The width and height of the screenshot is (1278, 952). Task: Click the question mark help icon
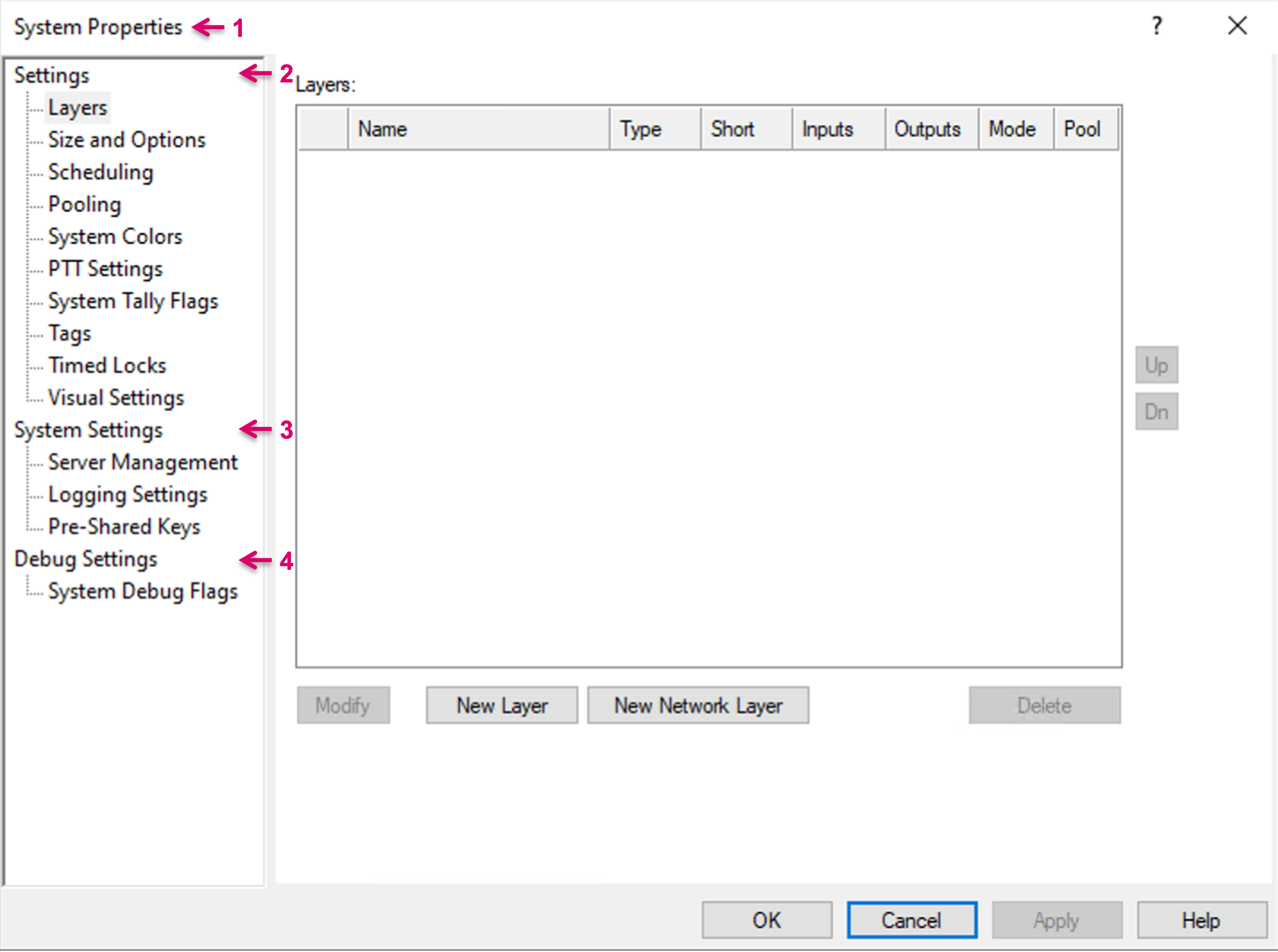click(1156, 26)
